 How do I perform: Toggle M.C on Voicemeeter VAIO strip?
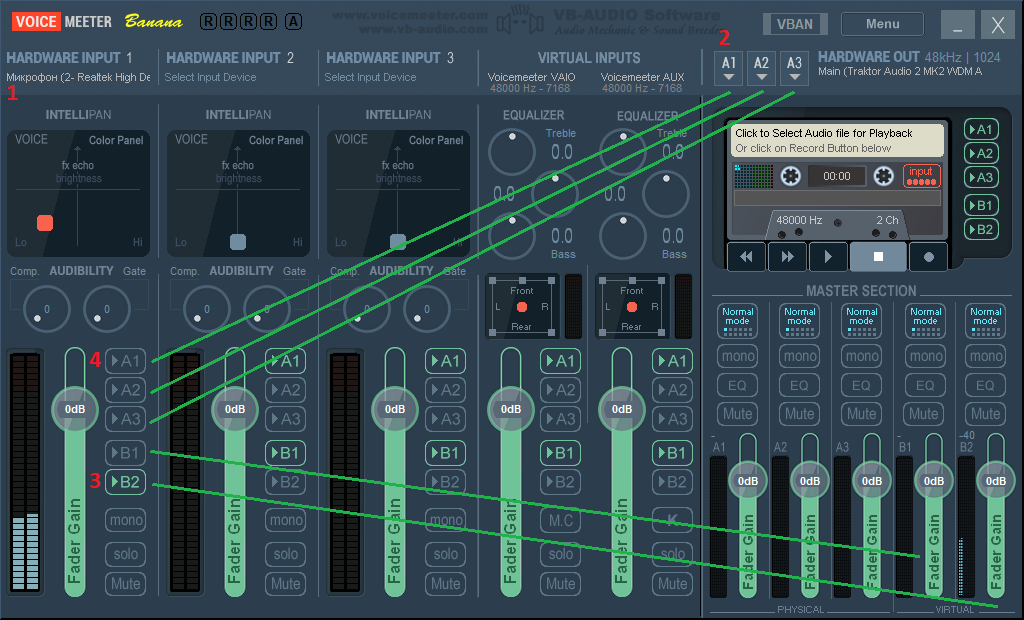pos(560,520)
